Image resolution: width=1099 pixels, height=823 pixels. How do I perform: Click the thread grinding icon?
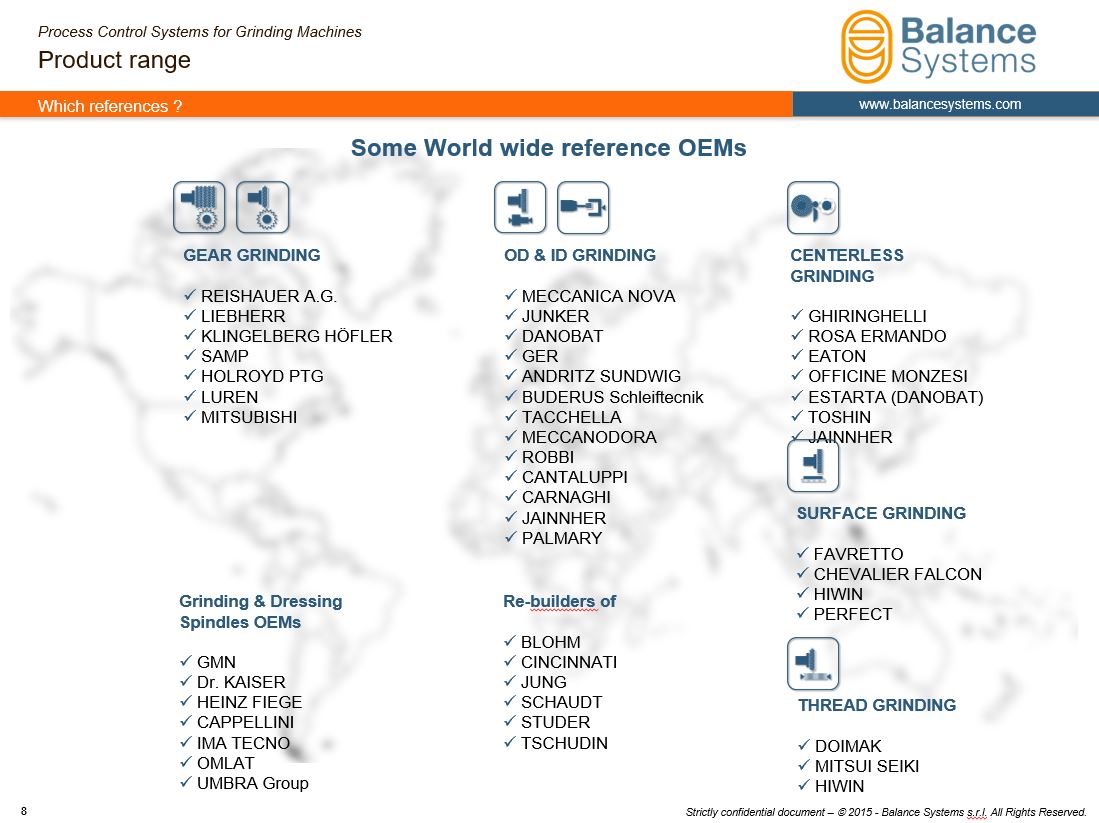(813, 663)
